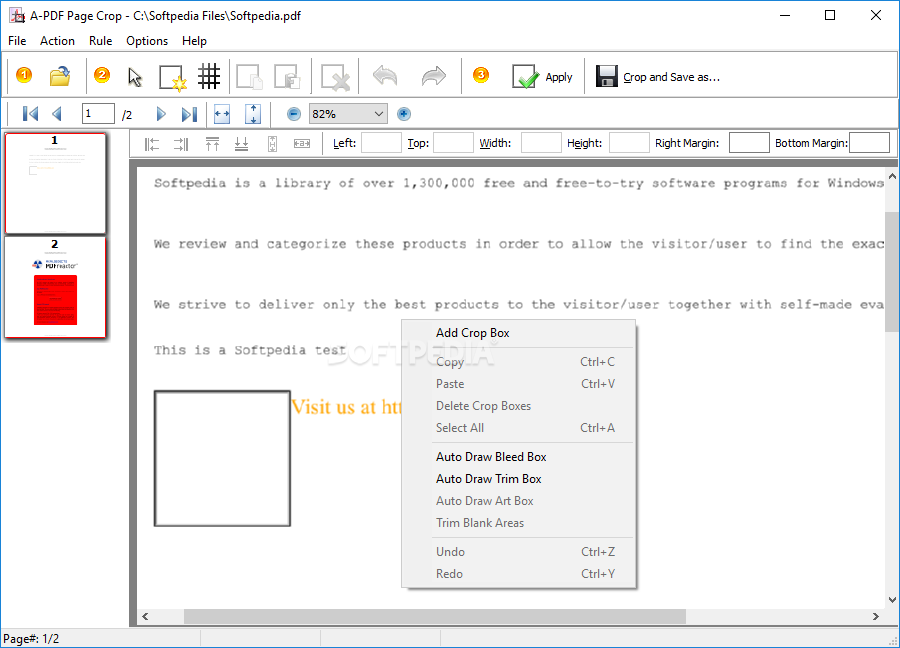
Task: Align crop boxes to the right
Action: 181,144
